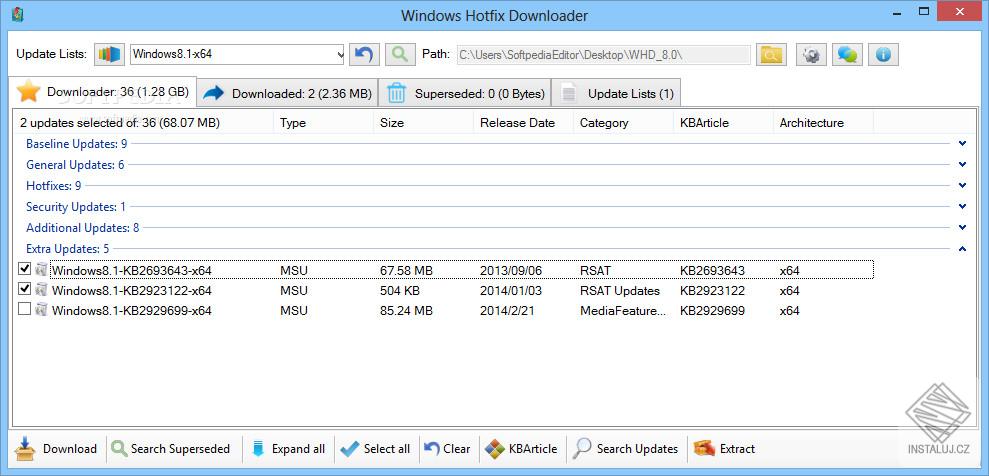The width and height of the screenshot is (989, 476).
Task: Switch to the Superseded: 0 tab
Action: pyautogui.click(x=465, y=94)
